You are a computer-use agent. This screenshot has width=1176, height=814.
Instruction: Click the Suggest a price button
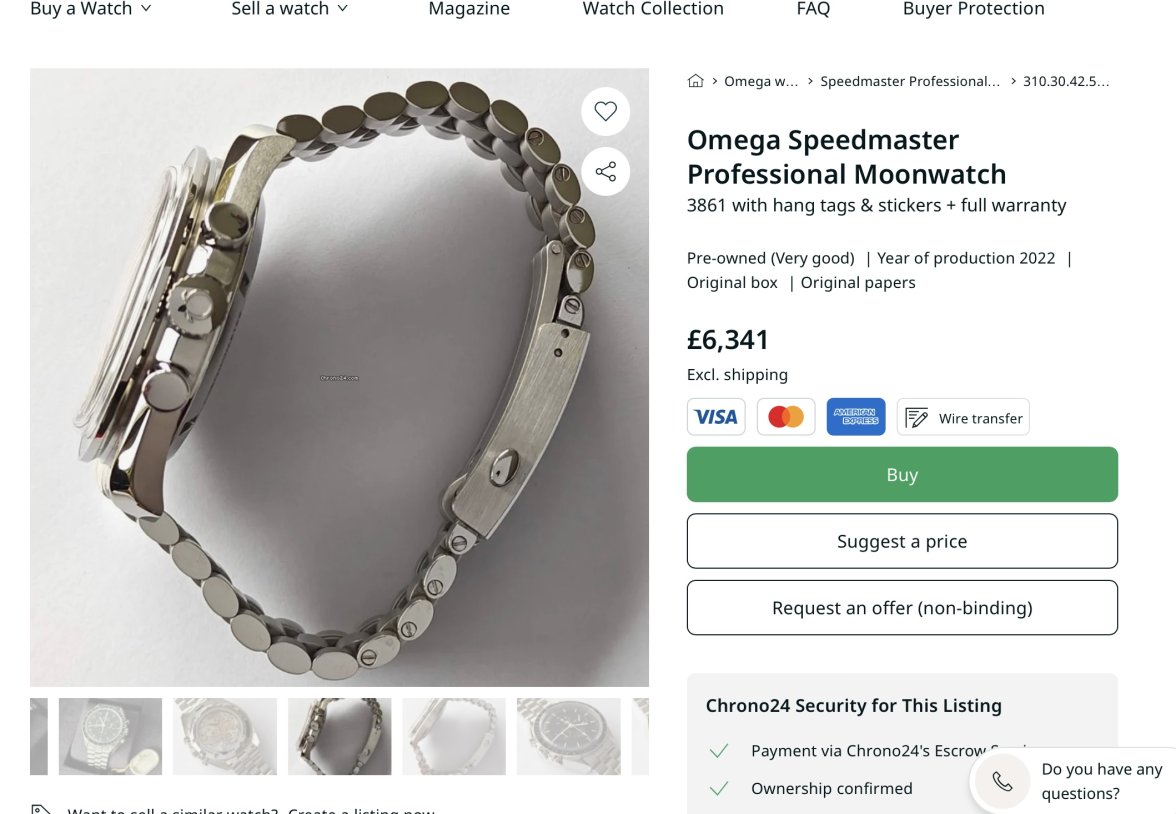point(902,541)
